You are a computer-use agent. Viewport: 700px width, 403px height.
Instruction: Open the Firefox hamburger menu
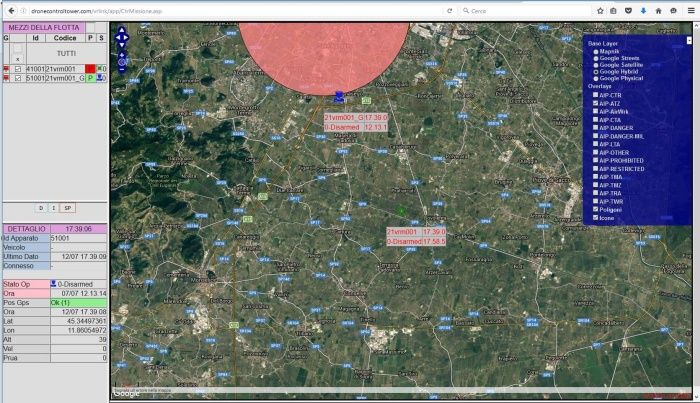[689, 9]
